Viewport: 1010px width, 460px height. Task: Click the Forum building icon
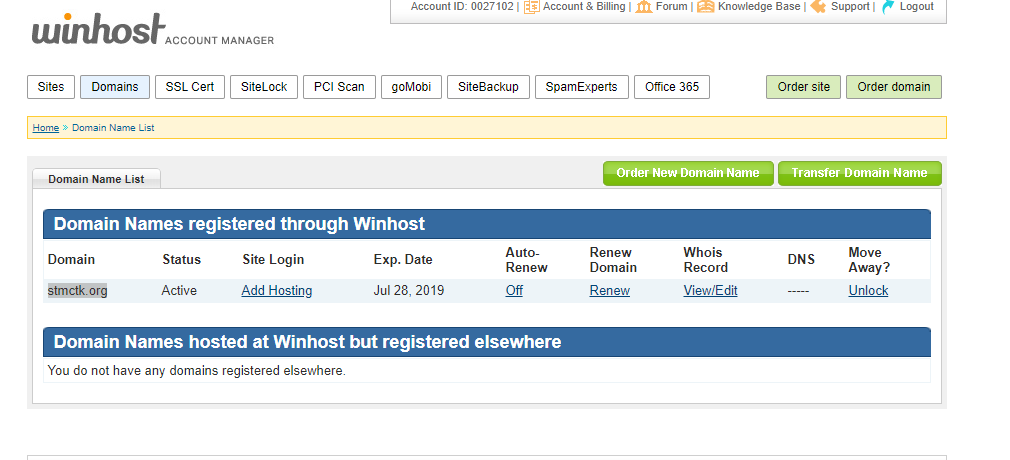click(644, 7)
